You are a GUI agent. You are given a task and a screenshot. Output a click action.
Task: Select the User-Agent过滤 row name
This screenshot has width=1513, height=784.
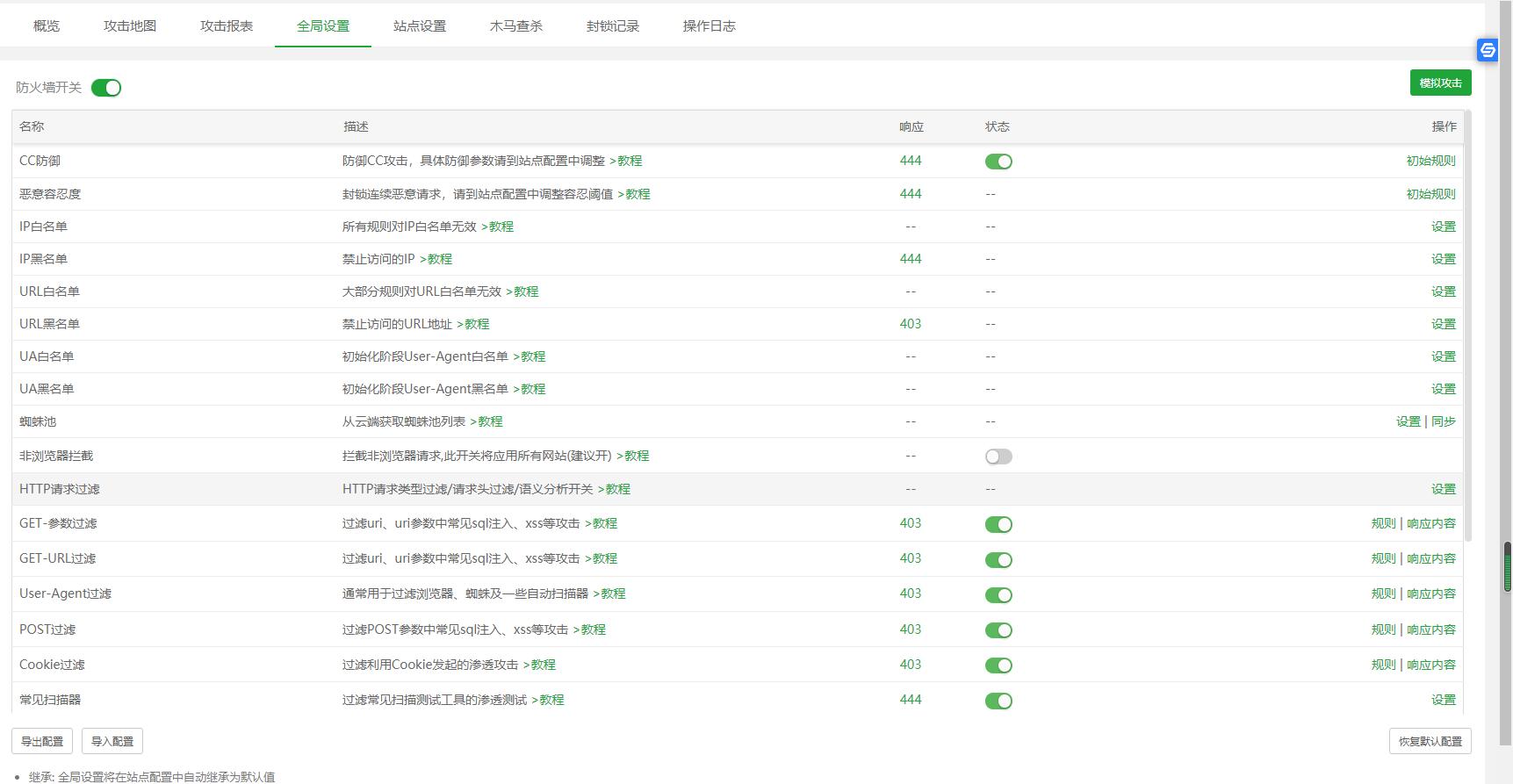click(x=65, y=593)
